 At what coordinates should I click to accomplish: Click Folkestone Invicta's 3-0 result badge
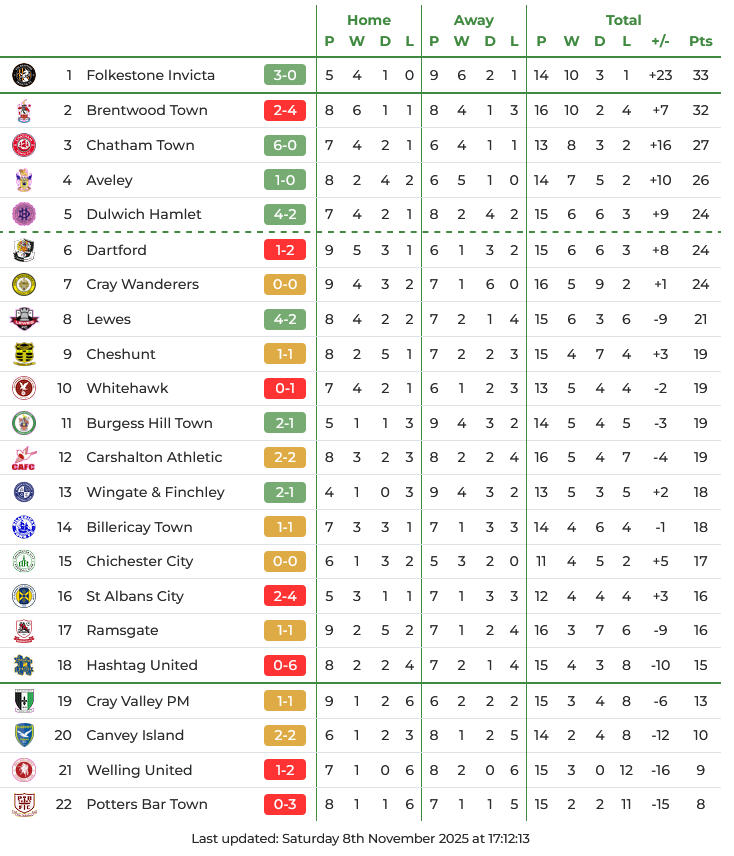285,75
